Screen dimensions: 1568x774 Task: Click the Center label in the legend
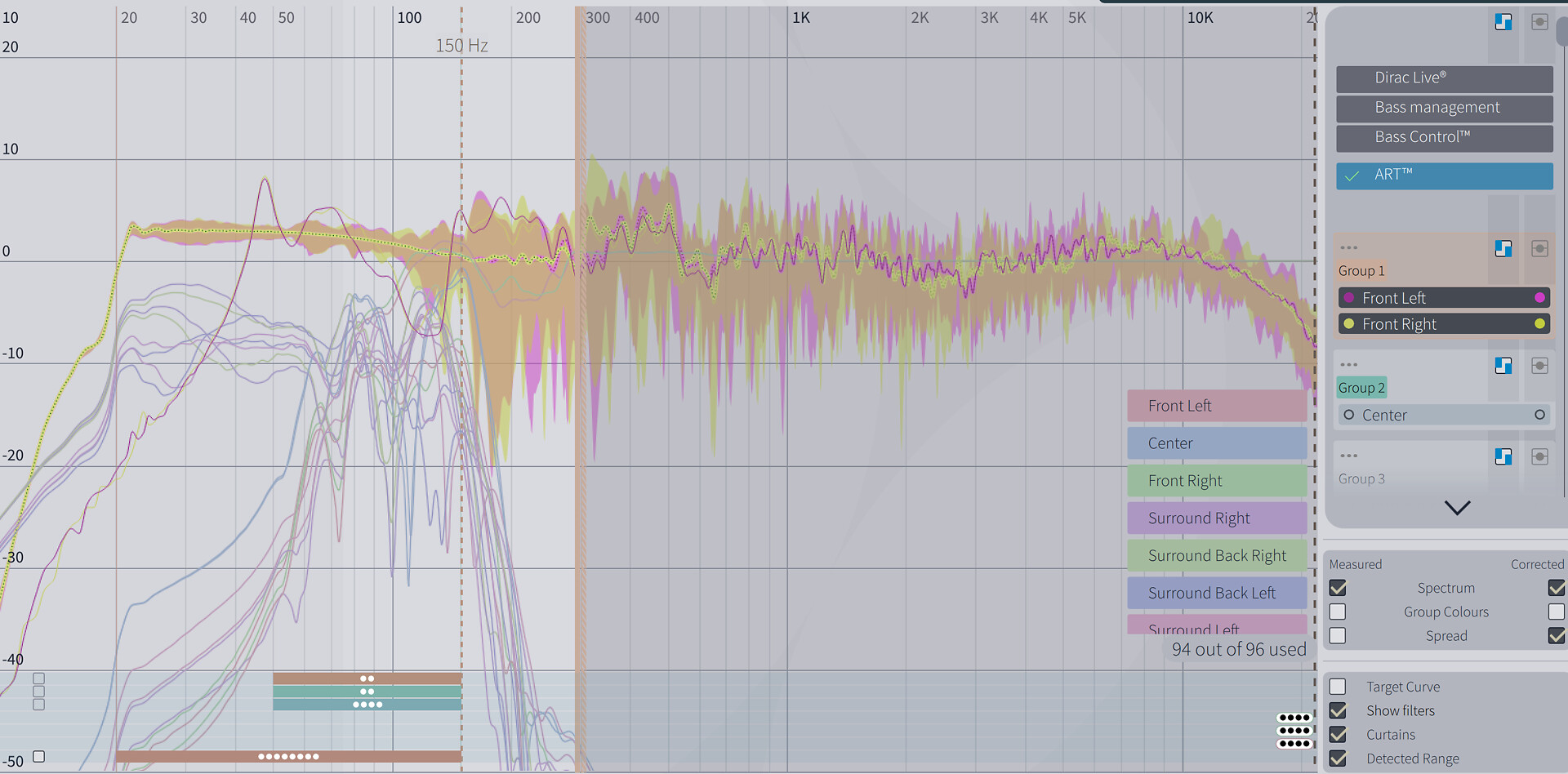[1216, 443]
